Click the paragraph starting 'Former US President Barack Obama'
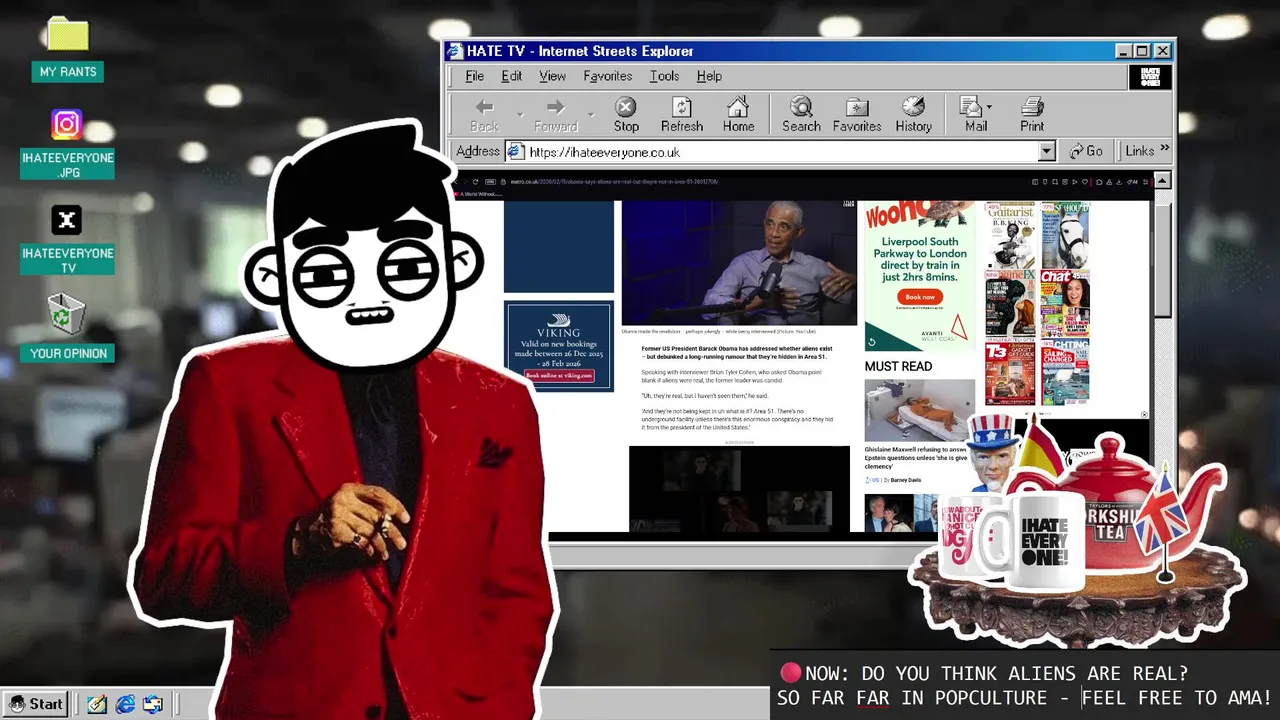 [x=736, y=353]
